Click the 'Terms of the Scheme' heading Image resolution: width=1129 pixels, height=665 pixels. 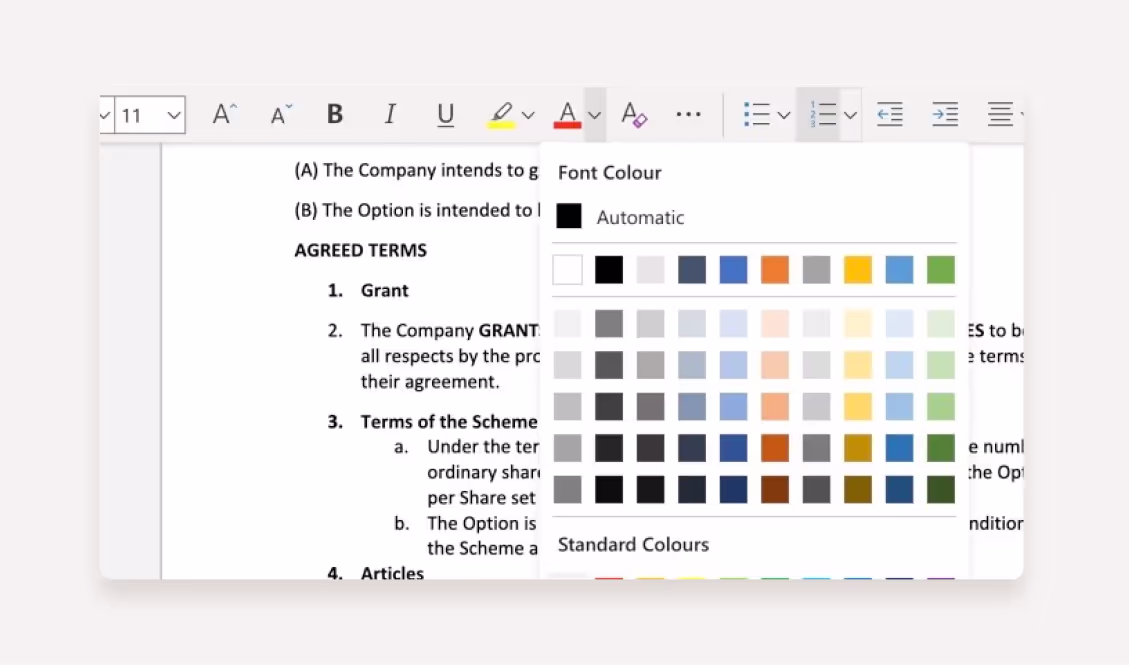click(x=449, y=422)
